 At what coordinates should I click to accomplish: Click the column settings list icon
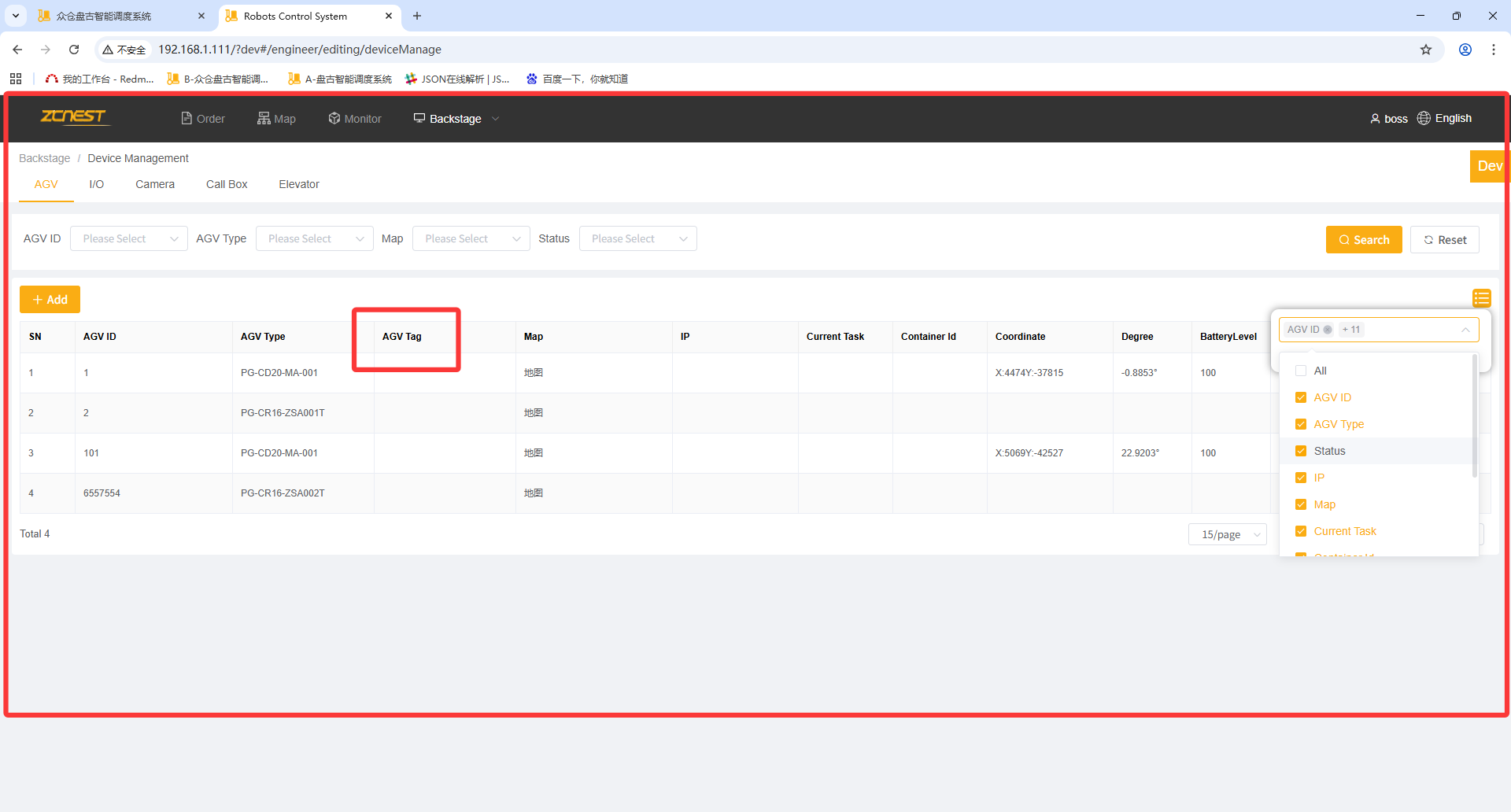click(1481, 298)
